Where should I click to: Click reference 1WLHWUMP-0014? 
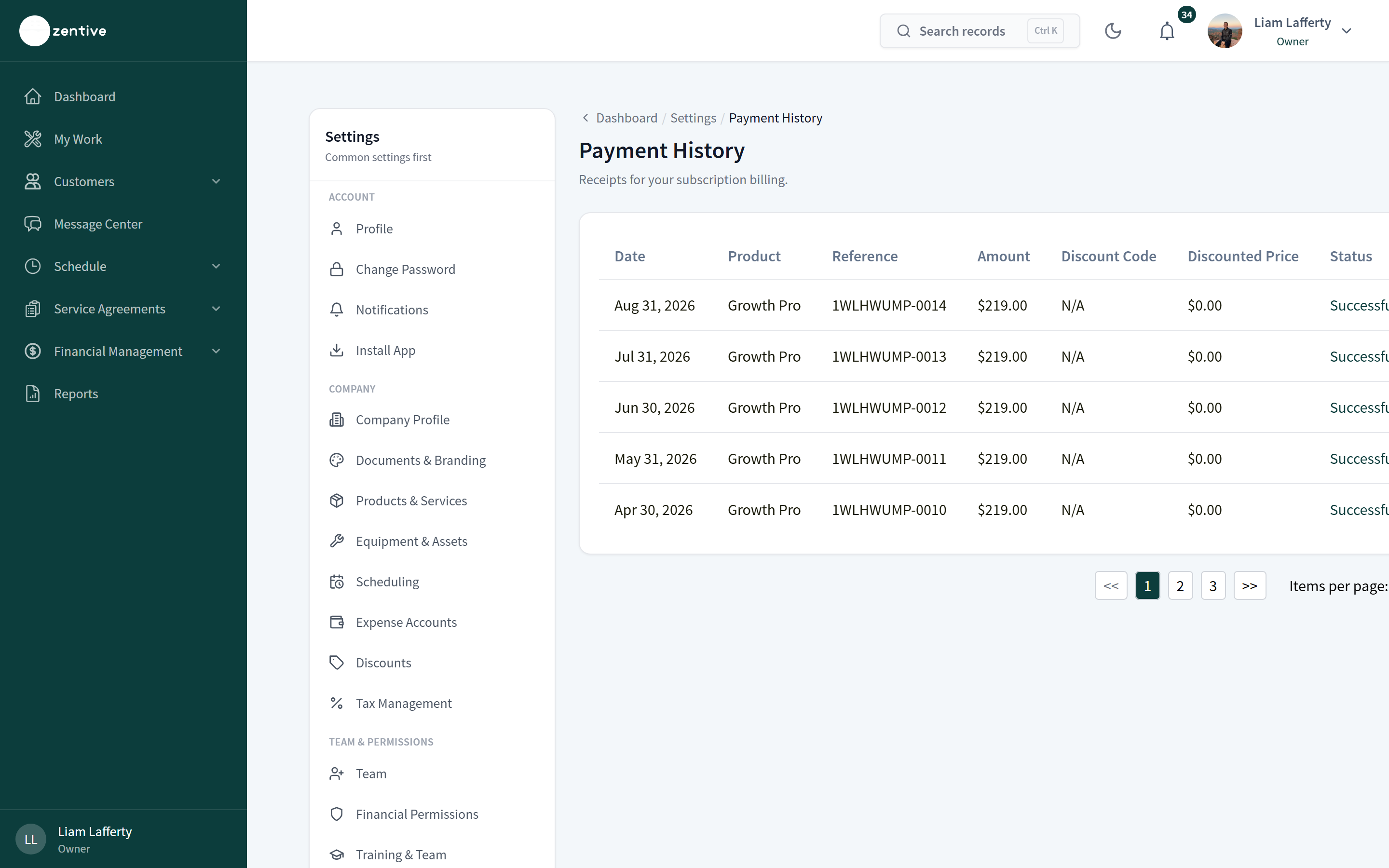pos(889,305)
